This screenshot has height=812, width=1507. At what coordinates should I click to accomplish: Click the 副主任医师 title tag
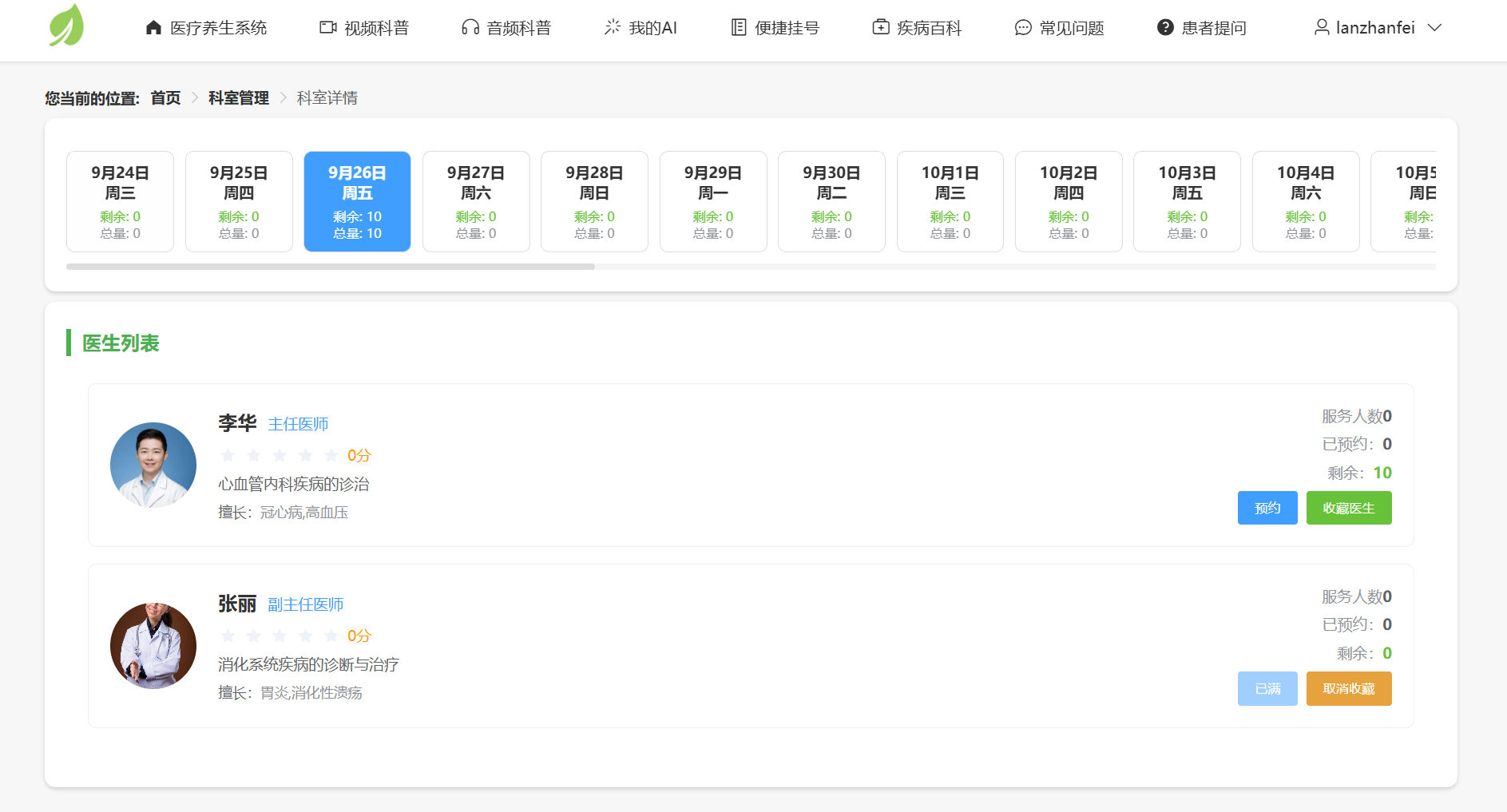click(x=306, y=604)
